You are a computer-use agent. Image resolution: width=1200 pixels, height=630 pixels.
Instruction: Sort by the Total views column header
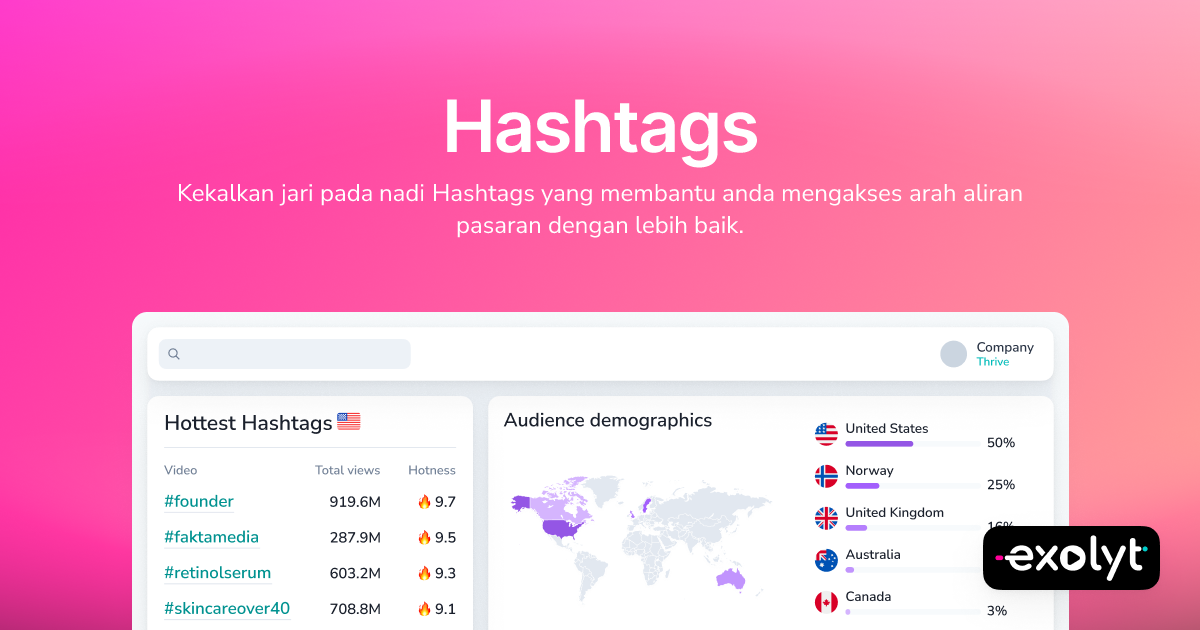[347, 470]
